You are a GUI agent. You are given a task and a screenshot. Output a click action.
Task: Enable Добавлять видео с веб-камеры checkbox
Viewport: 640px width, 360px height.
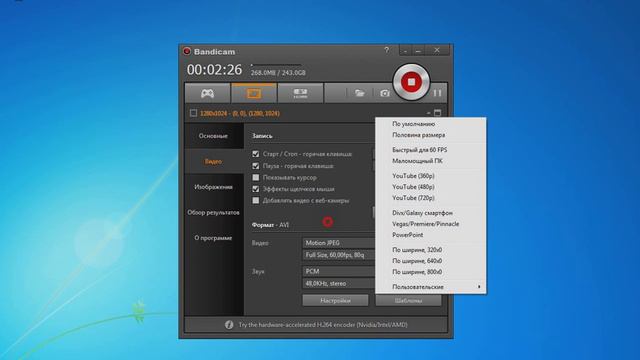[x=256, y=200]
